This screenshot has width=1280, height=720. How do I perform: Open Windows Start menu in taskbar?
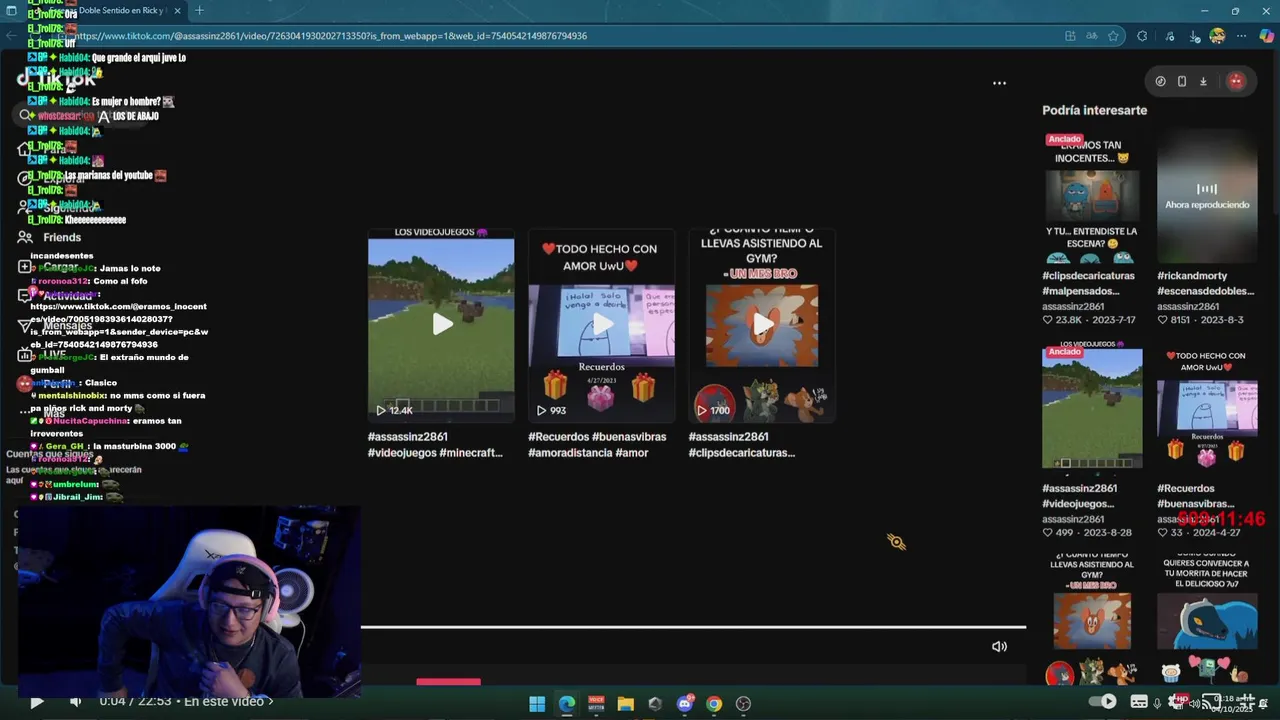(537, 704)
